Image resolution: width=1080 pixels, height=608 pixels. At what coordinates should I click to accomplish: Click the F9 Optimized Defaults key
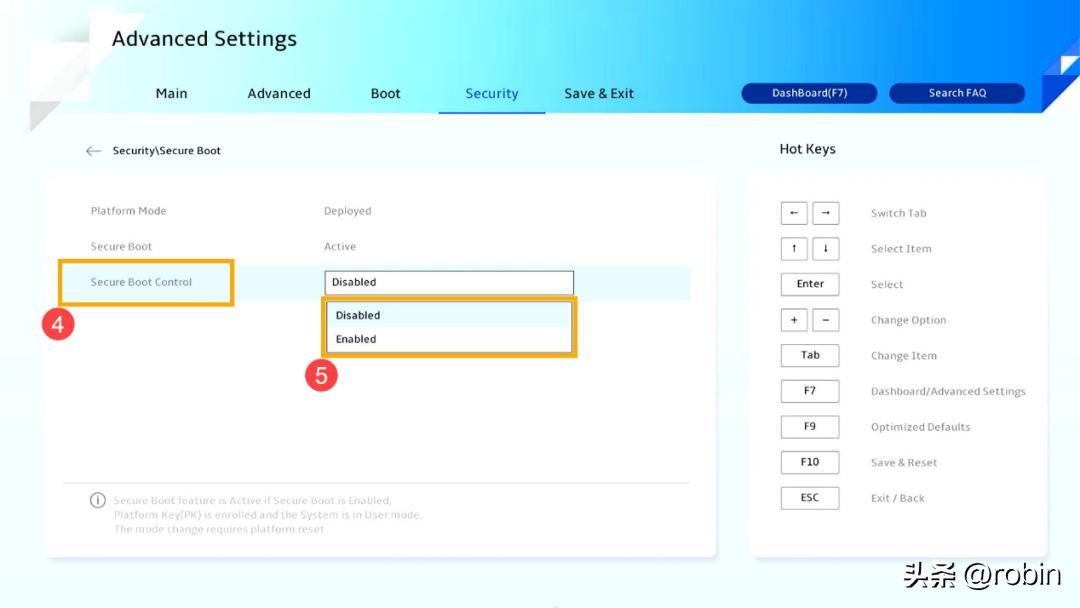(810, 427)
